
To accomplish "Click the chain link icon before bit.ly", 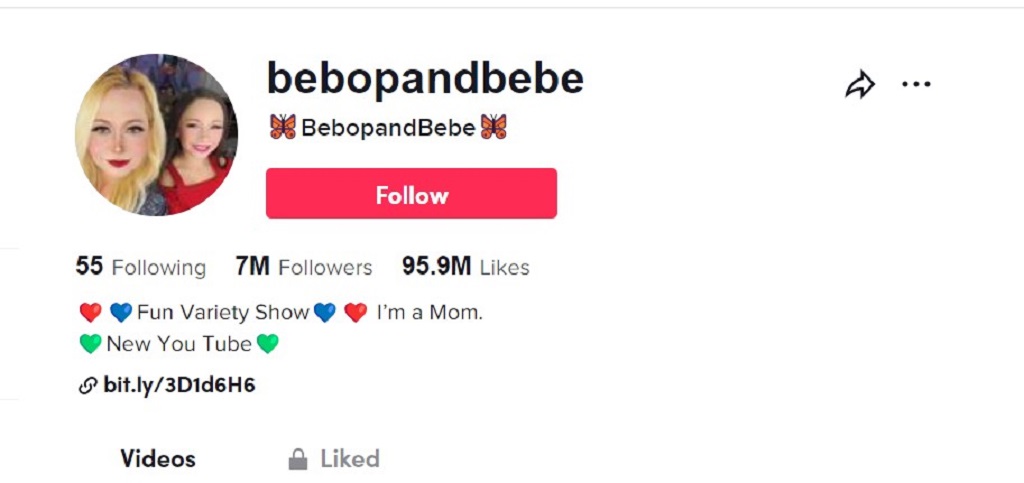I will [88, 385].
